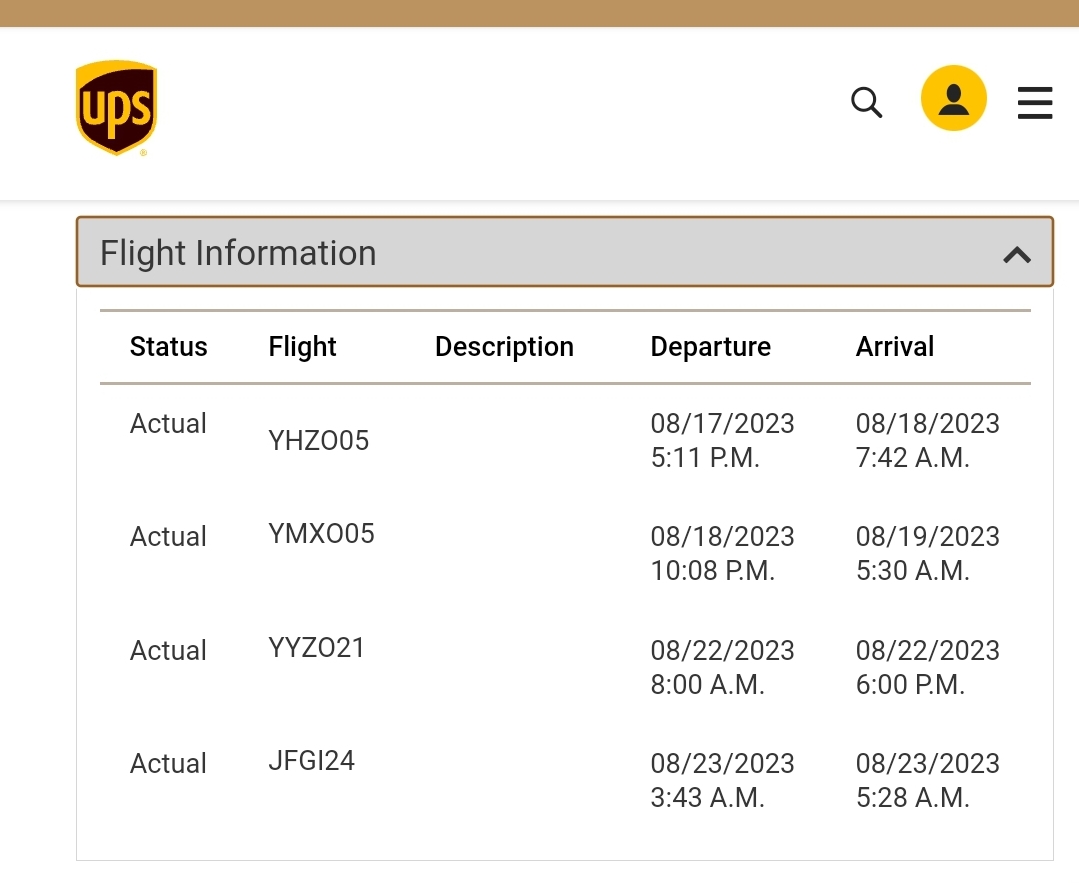Click the Description column header
The image size is (1079, 883).
pyautogui.click(x=504, y=347)
